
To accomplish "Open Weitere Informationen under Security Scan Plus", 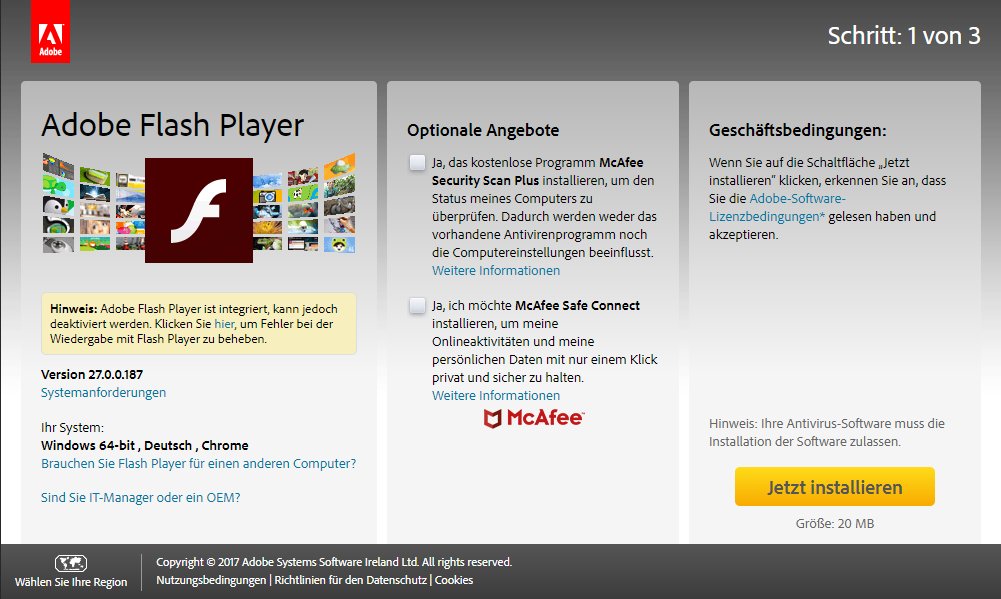I will (496, 270).
